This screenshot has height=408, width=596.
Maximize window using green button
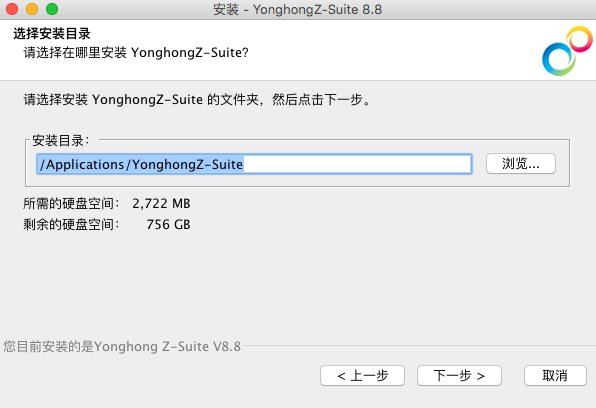click(x=52, y=9)
